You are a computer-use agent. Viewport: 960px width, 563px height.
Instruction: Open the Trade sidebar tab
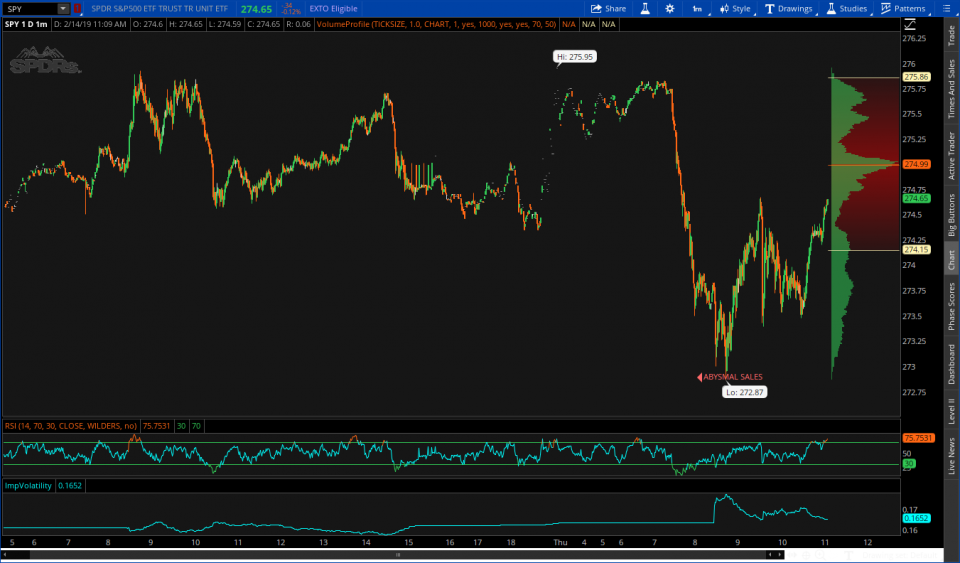951,35
